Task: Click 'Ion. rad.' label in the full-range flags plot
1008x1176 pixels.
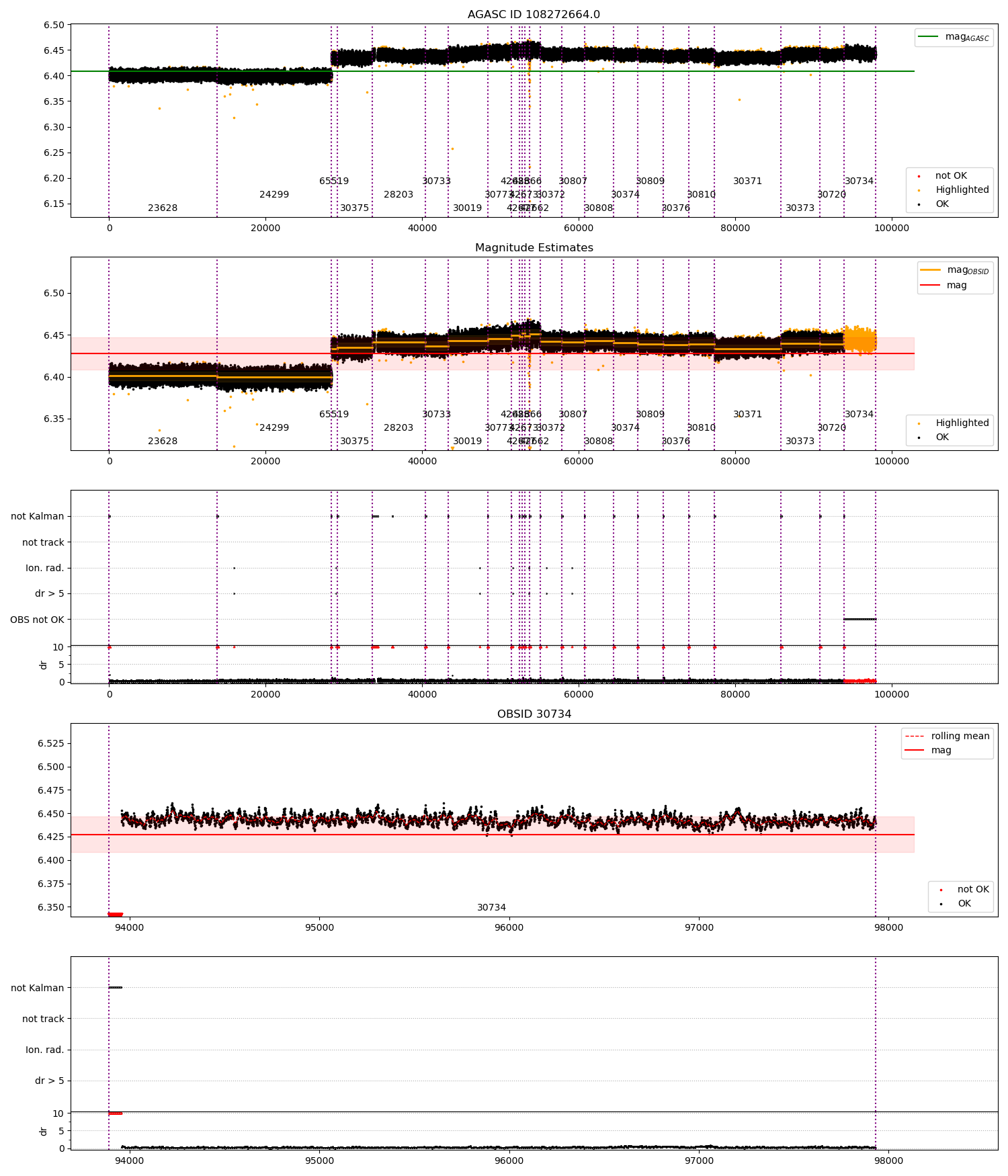Action: coord(45,568)
